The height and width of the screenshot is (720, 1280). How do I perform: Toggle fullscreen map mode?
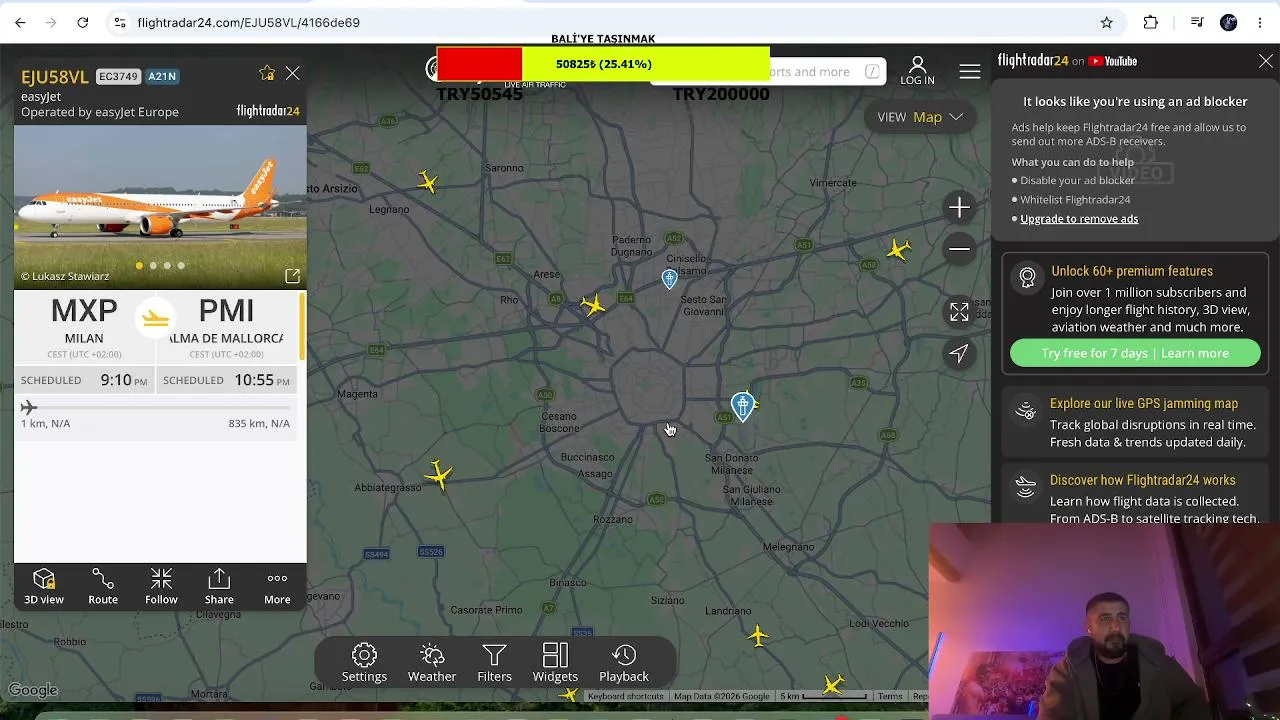(x=959, y=313)
